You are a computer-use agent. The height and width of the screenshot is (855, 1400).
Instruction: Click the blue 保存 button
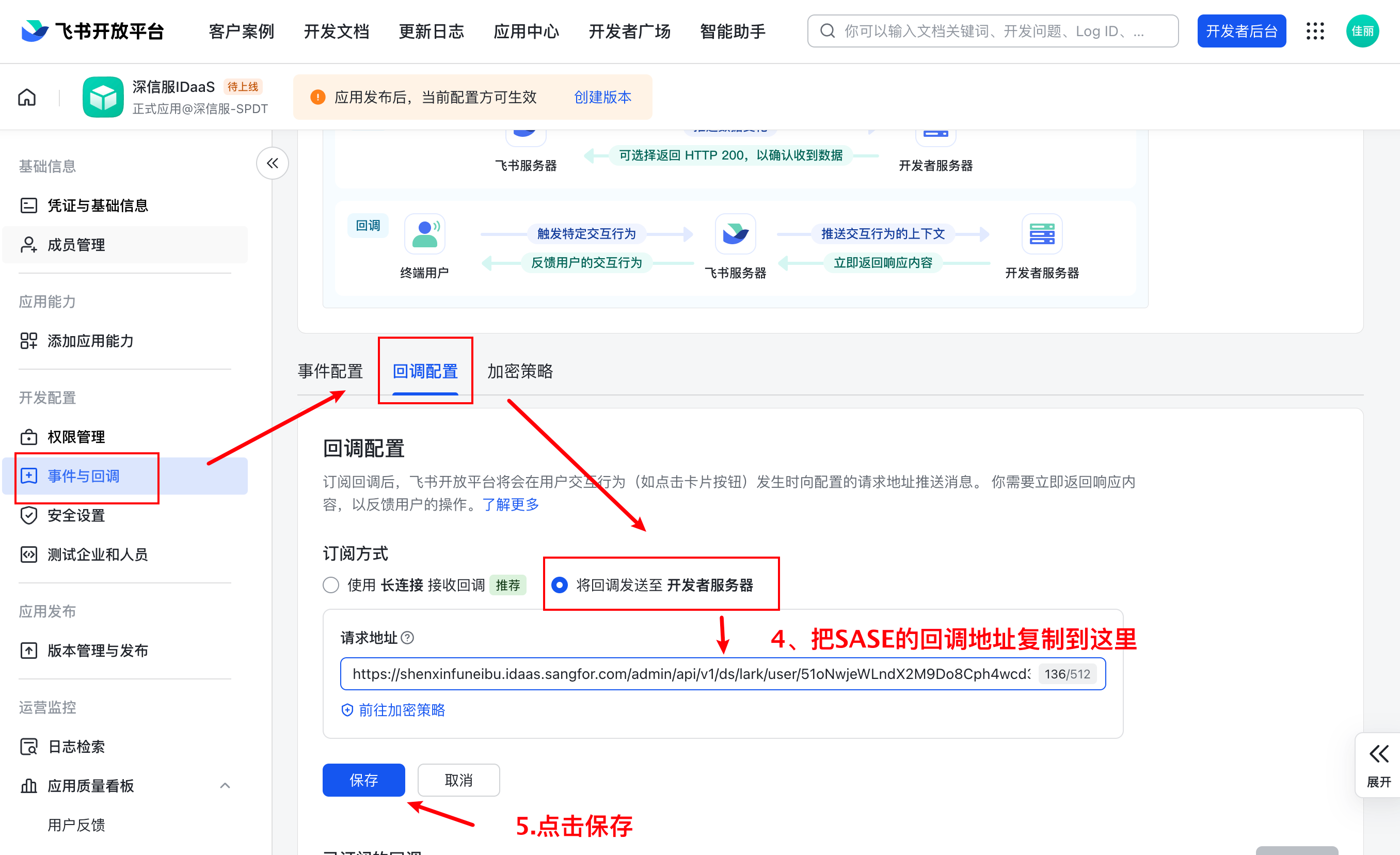point(363,780)
